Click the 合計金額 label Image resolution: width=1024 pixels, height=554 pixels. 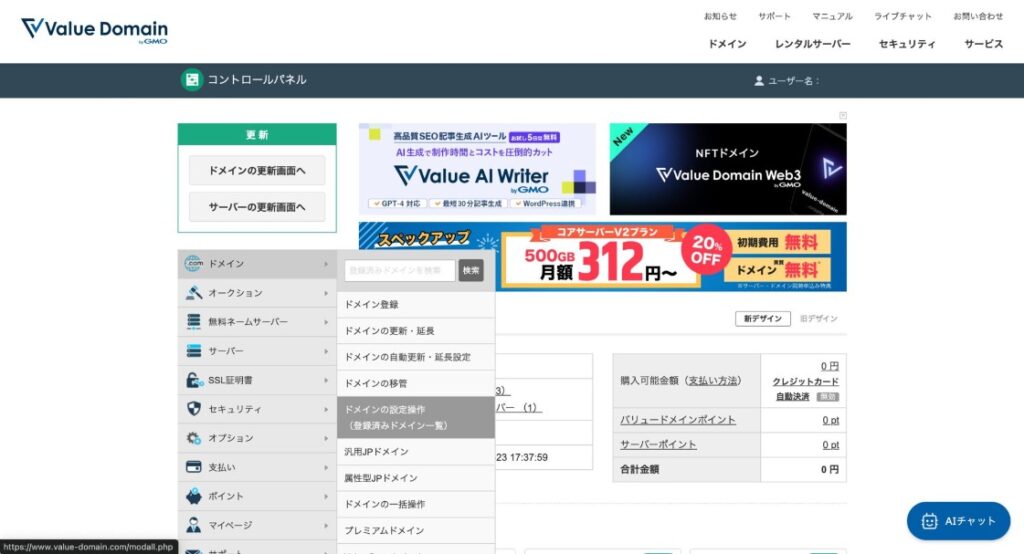(x=639, y=469)
